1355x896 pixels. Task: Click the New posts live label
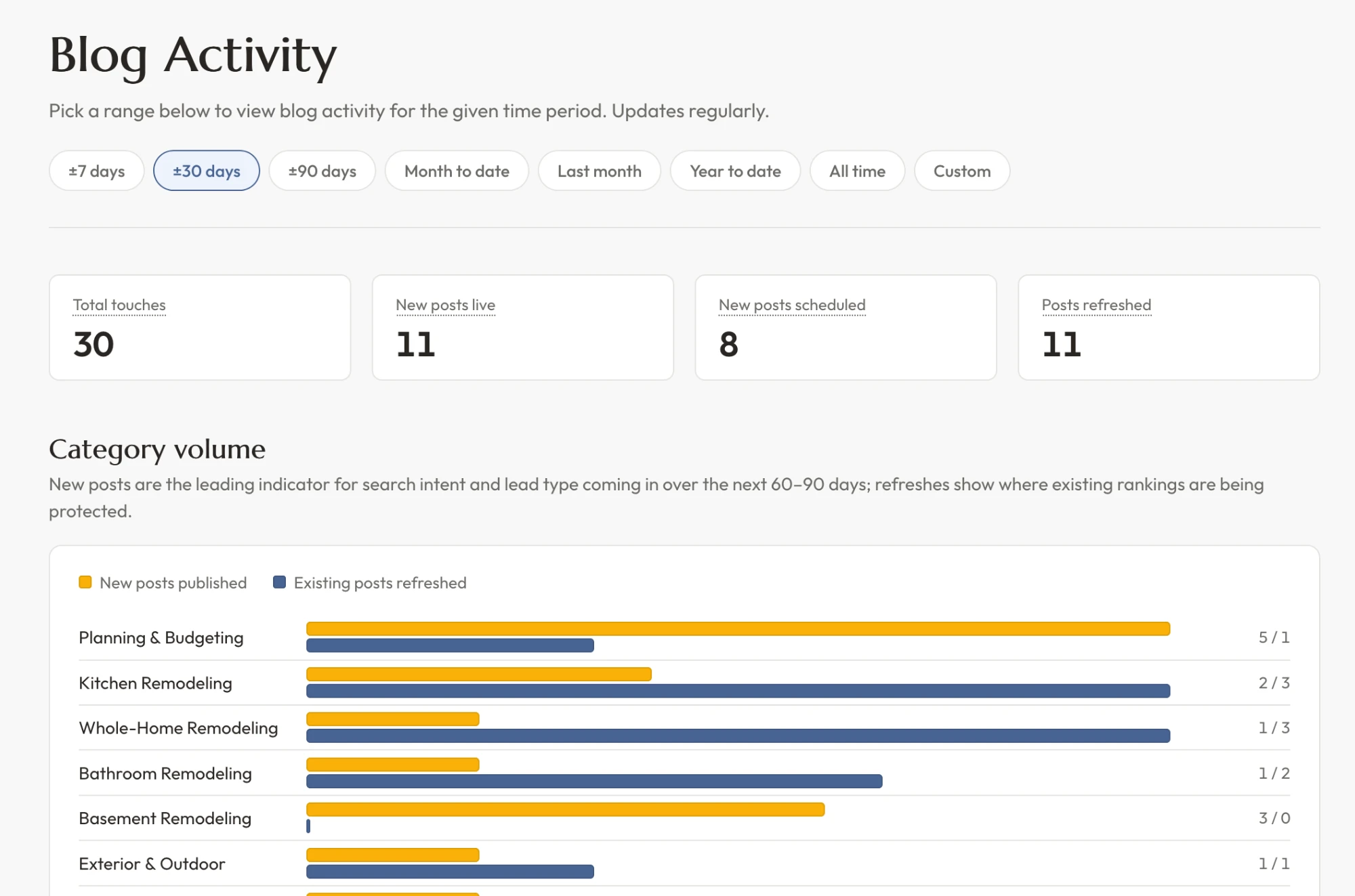coord(445,305)
